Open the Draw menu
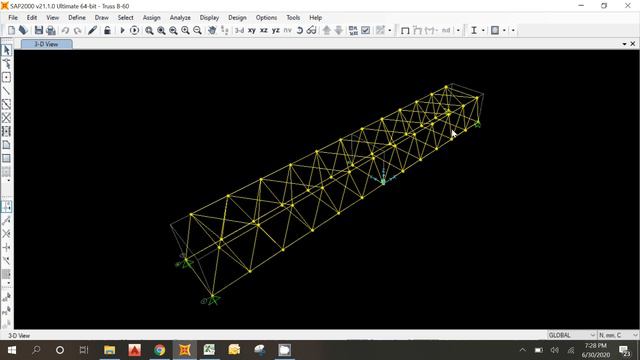This screenshot has height=360, width=640. pyautogui.click(x=102, y=18)
